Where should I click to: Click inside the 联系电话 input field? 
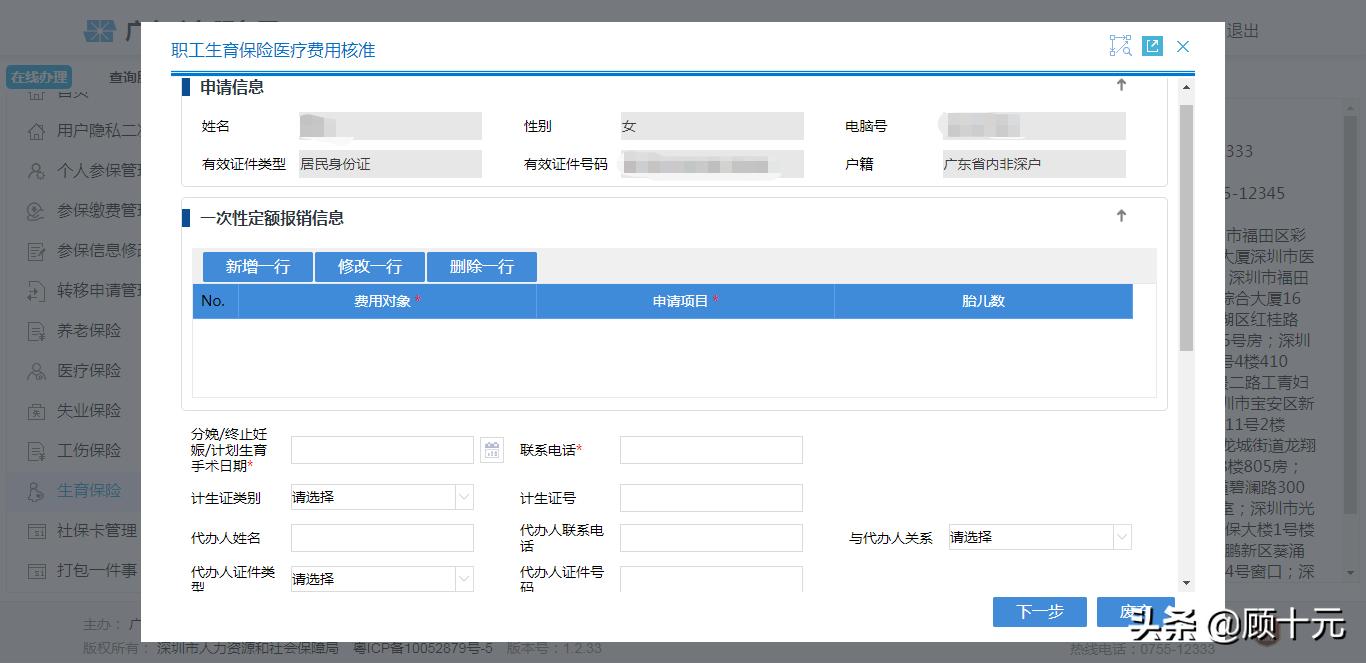click(x=710, y=449)
